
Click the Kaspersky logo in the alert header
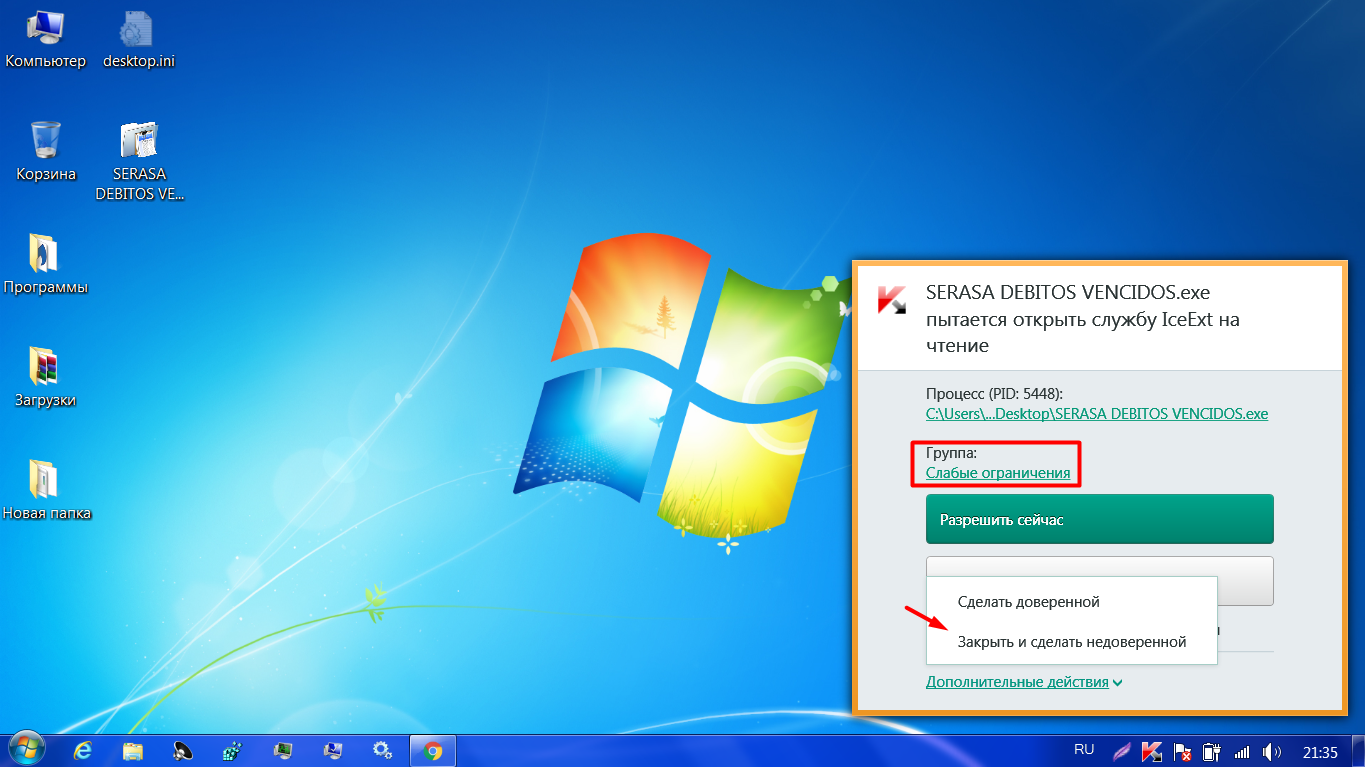tap(892, 300)
